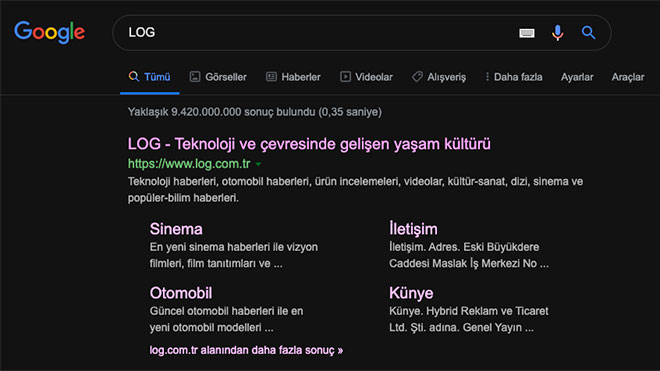Open the LOG - Teknoloji result title
This screenshot has height=371, width=660.
pyautogui.click(x=309, y=144)
